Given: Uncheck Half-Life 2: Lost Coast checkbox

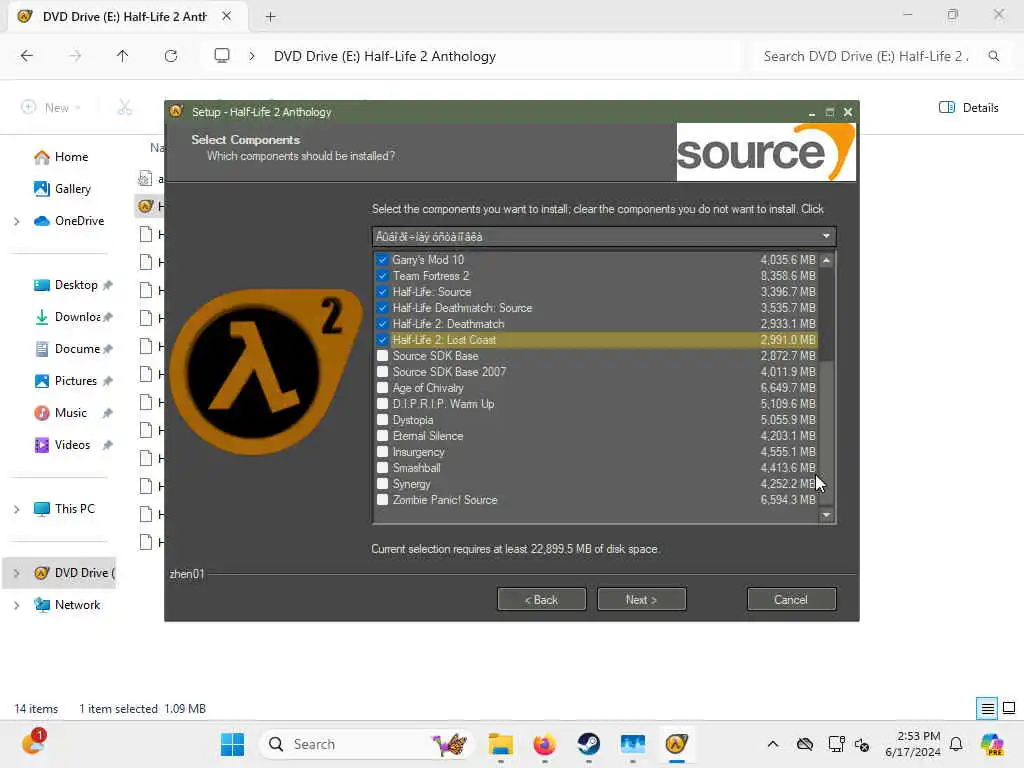Looking at the screenshot, I should (383, 340).
